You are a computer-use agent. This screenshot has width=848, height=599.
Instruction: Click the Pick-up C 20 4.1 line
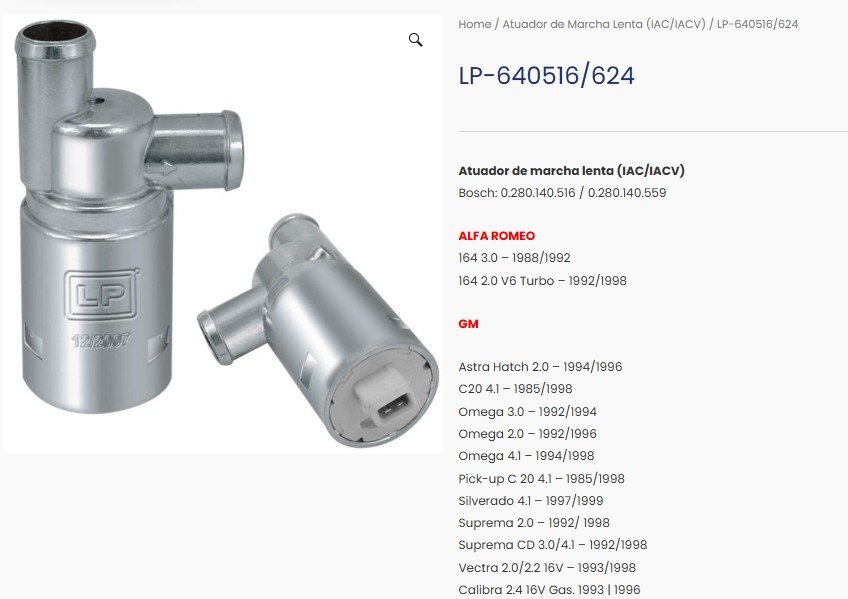(x=541, y=478)
